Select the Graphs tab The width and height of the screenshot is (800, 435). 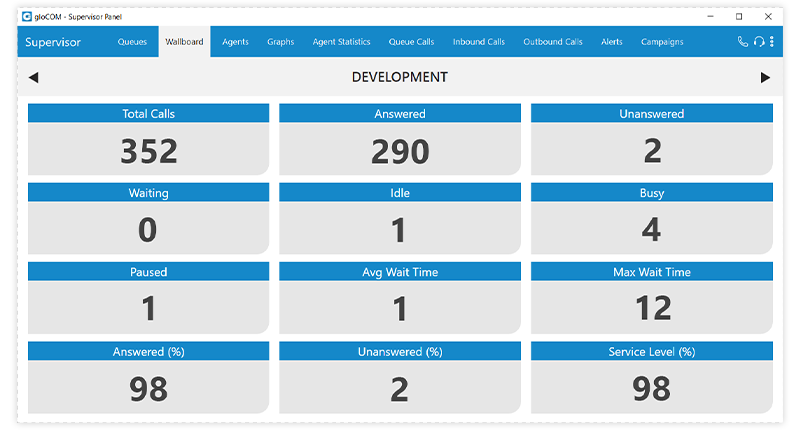tap(280, 42)
